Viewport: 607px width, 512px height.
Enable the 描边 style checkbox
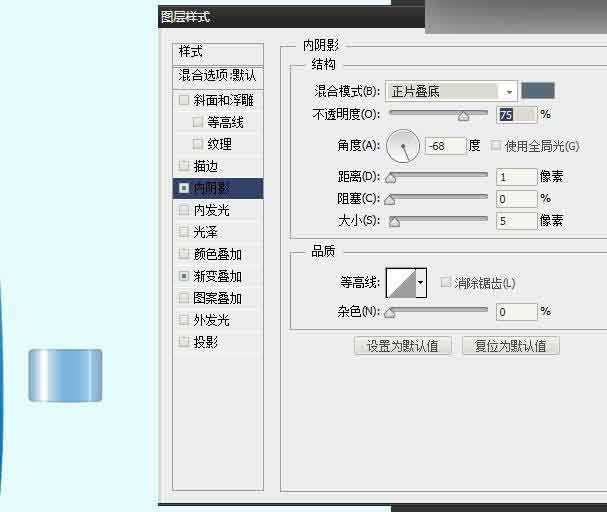[184, 166]
